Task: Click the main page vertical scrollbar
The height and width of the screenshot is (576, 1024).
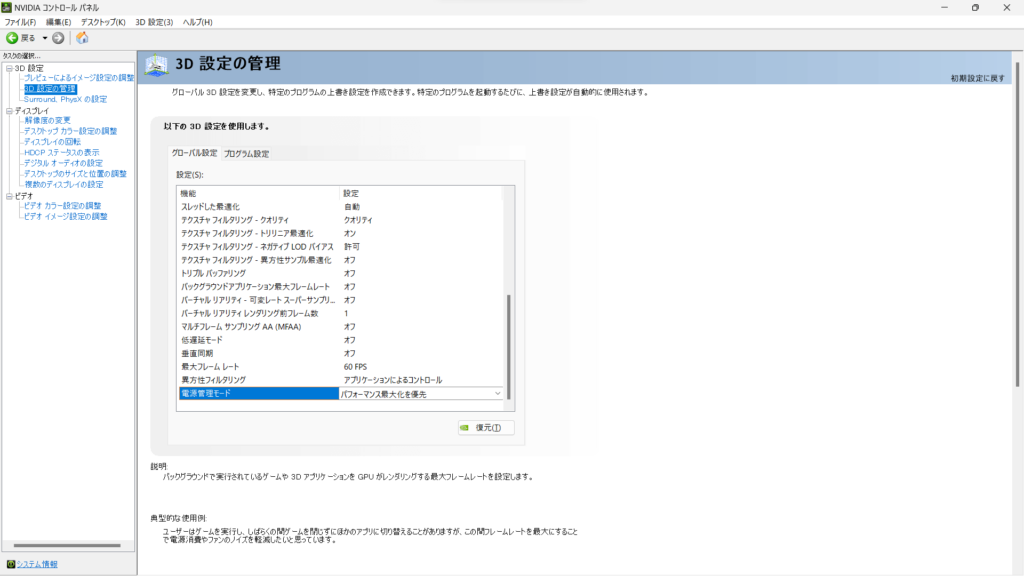Action: tap(1017, 224)
